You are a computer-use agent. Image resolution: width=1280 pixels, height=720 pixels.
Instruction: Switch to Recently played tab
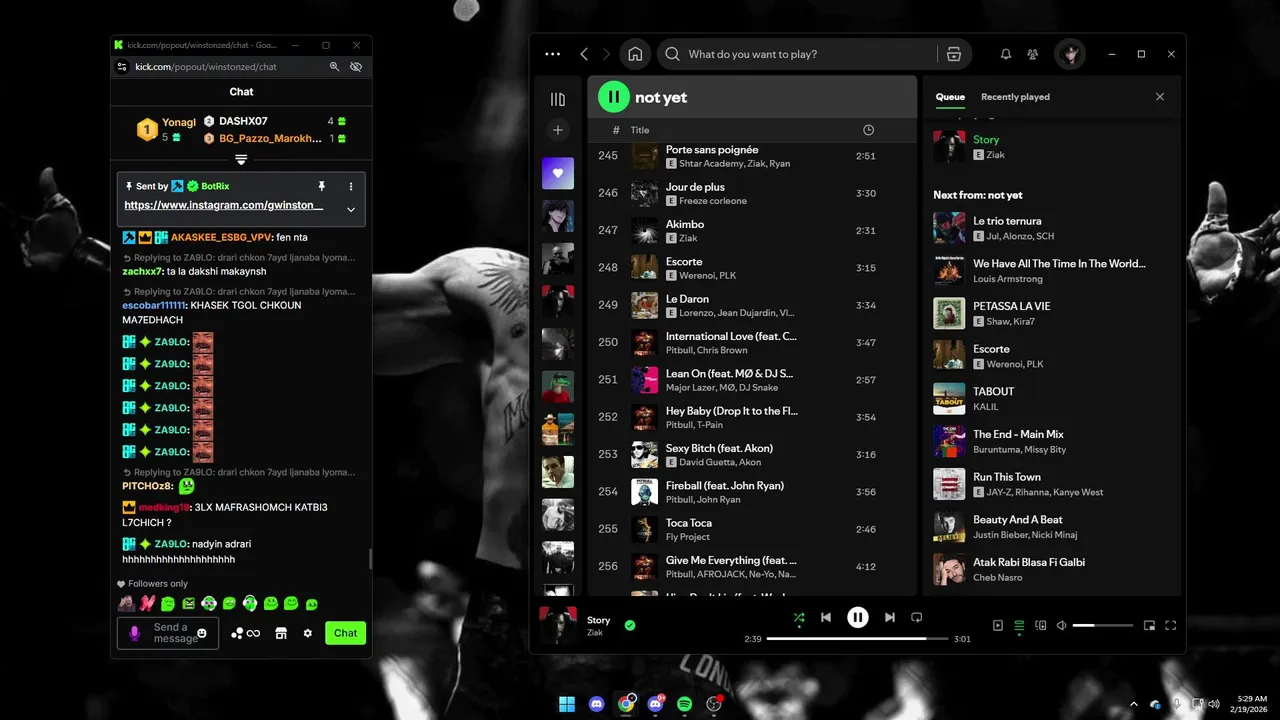click(x=1015, y=97)
